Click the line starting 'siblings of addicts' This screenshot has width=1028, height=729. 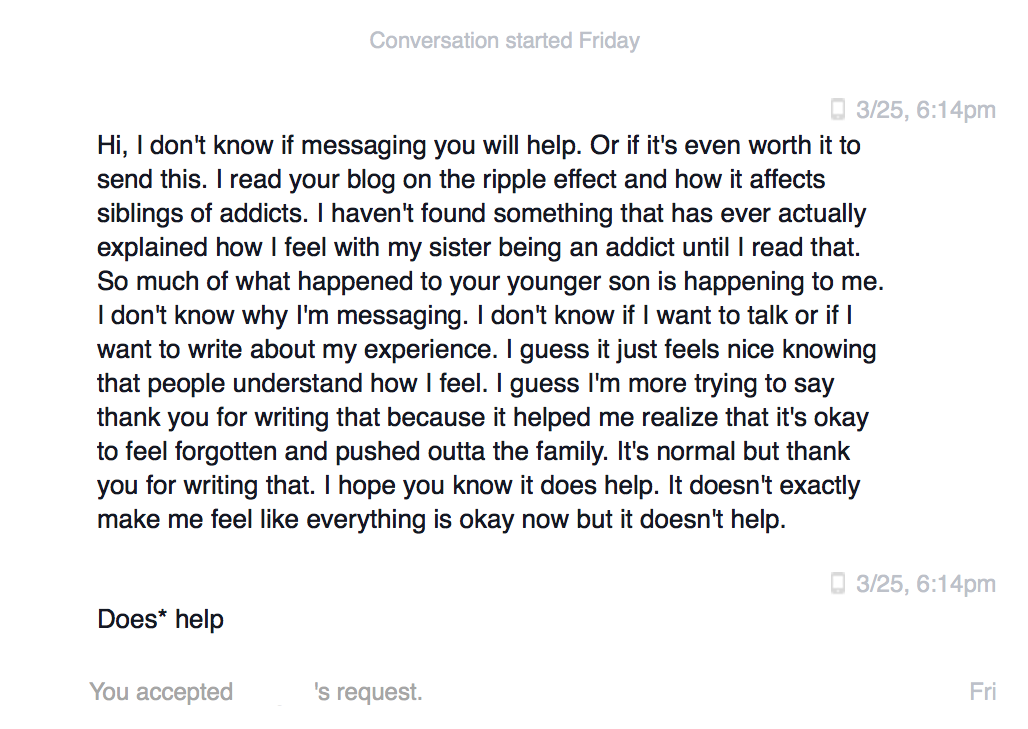[x=482, y=213]
